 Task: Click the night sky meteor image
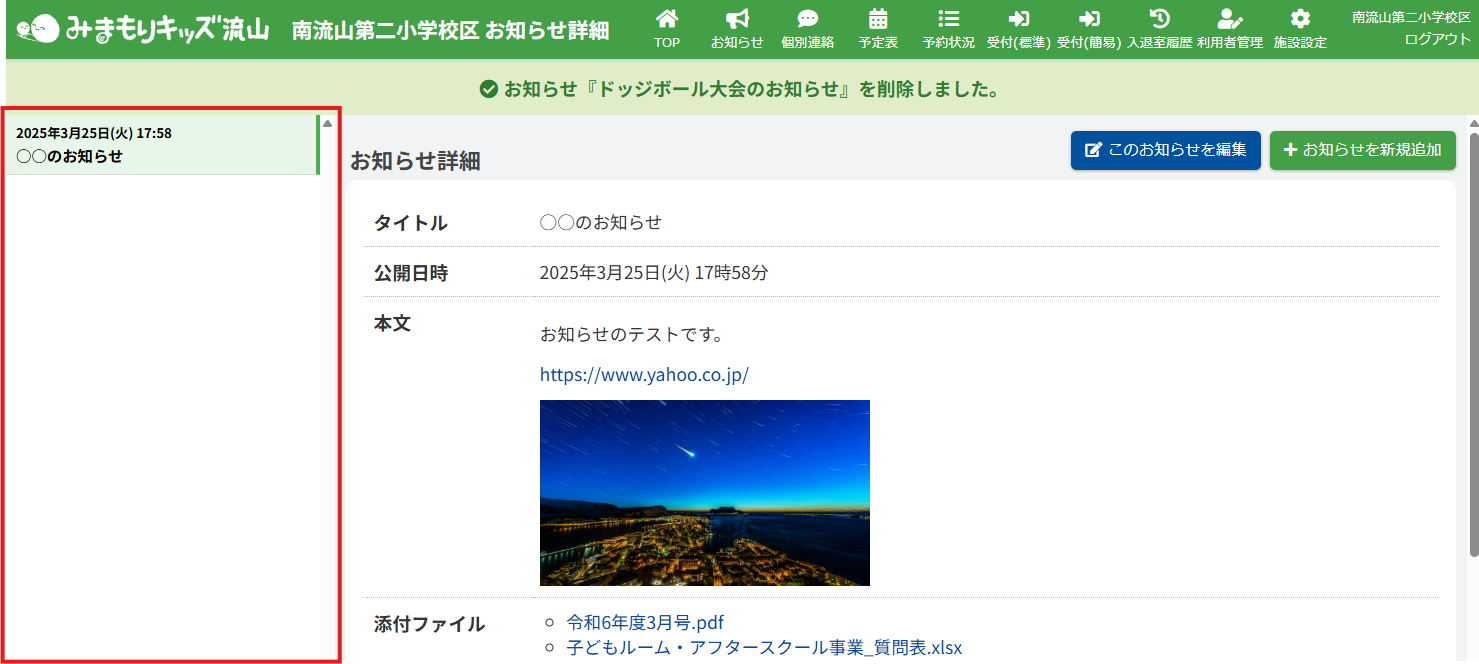pos(704,493)
